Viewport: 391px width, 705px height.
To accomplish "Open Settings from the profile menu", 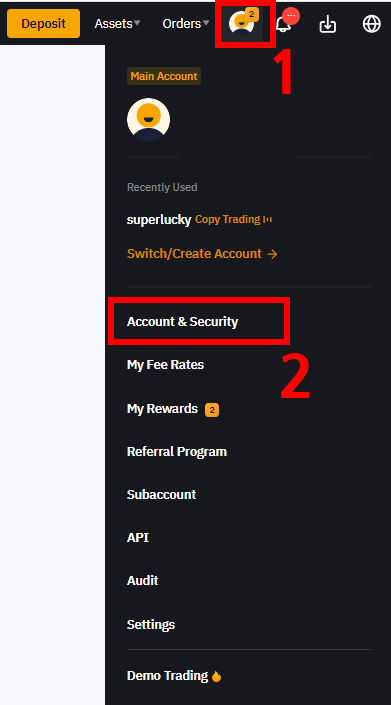I will (151, 625).
